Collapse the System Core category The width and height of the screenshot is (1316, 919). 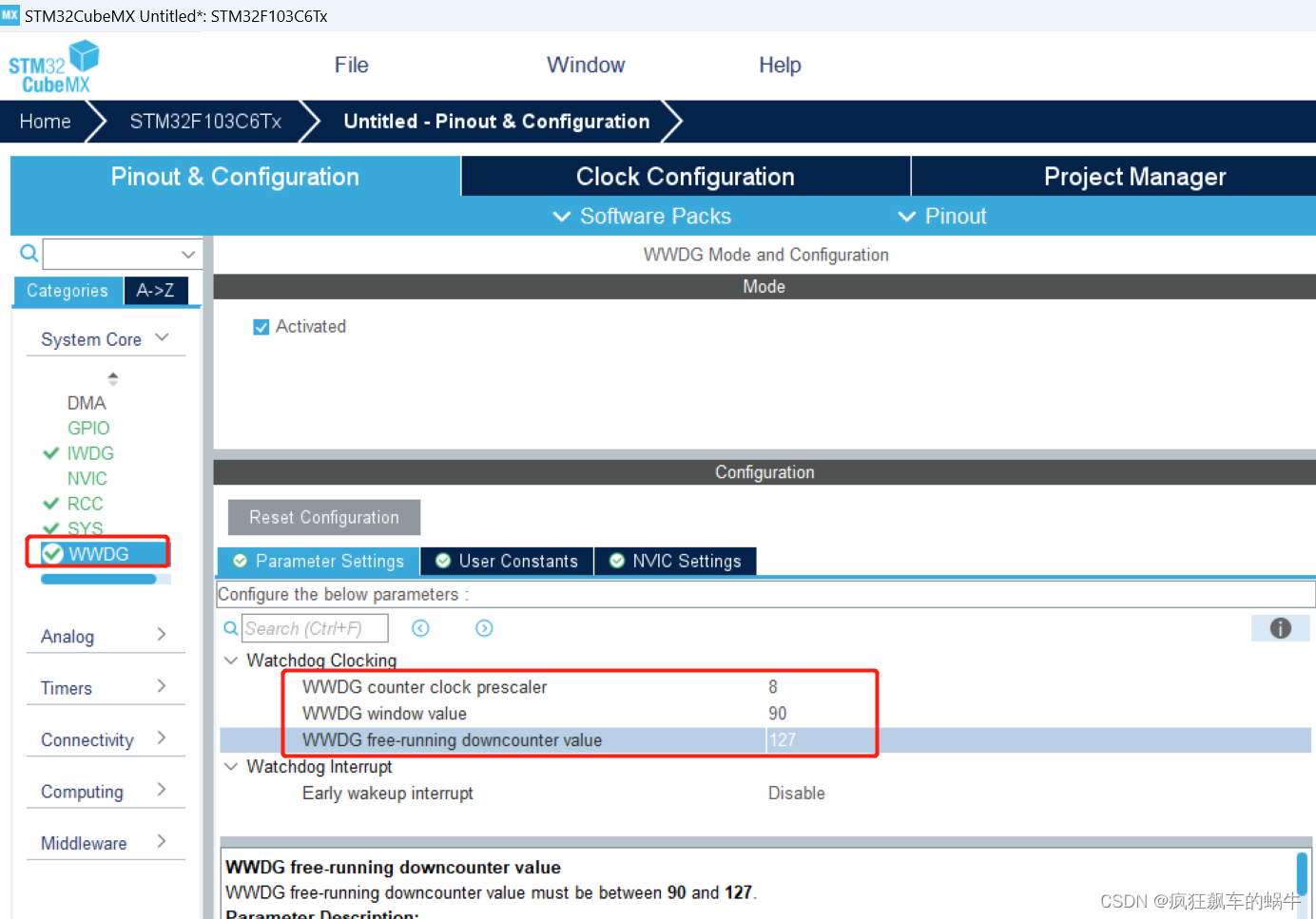pyautogui.click(x=162, y=337)
